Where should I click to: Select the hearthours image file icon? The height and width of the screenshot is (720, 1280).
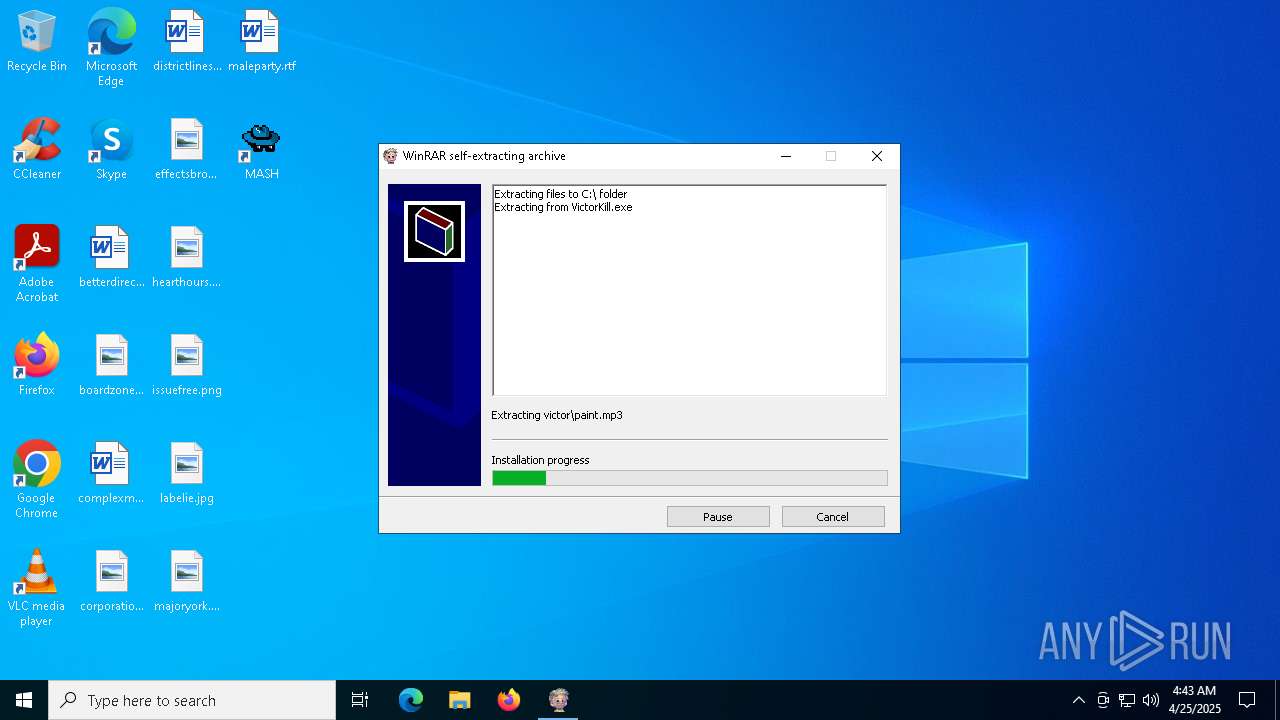(x=186, y=258)
